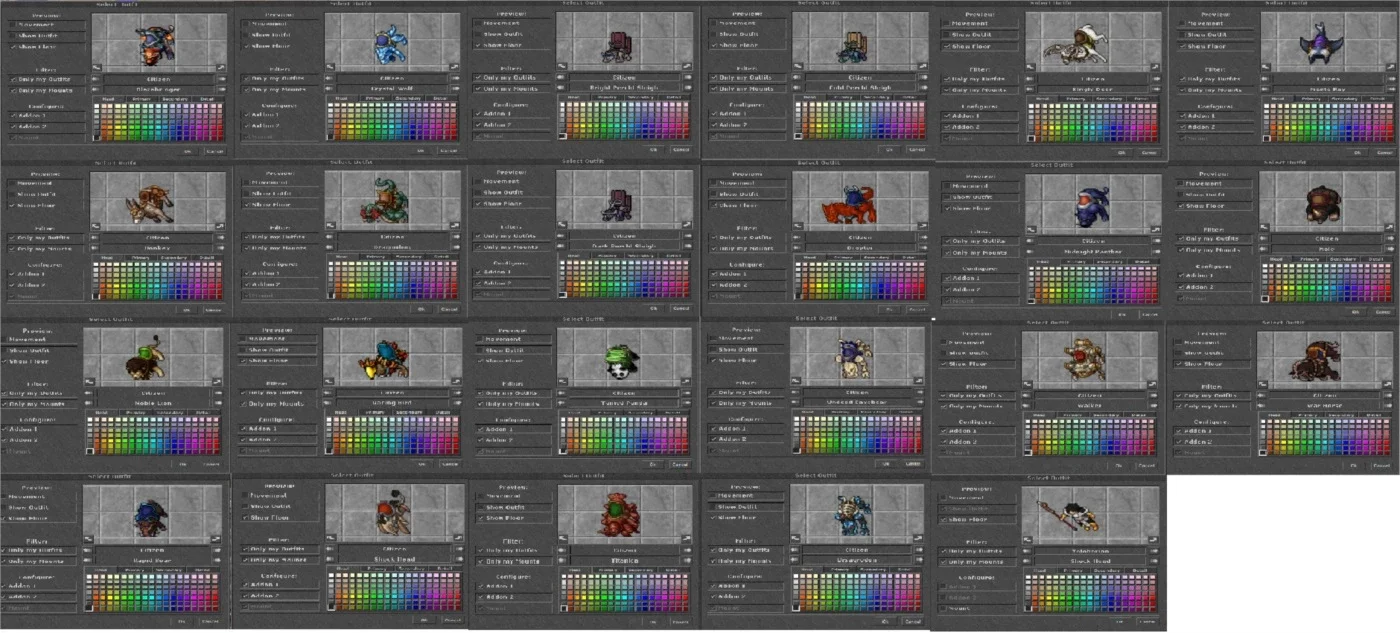Click right rotate icon under Tamed Panda preview
The image size is (1400, 633).
[x=686, y=381]
